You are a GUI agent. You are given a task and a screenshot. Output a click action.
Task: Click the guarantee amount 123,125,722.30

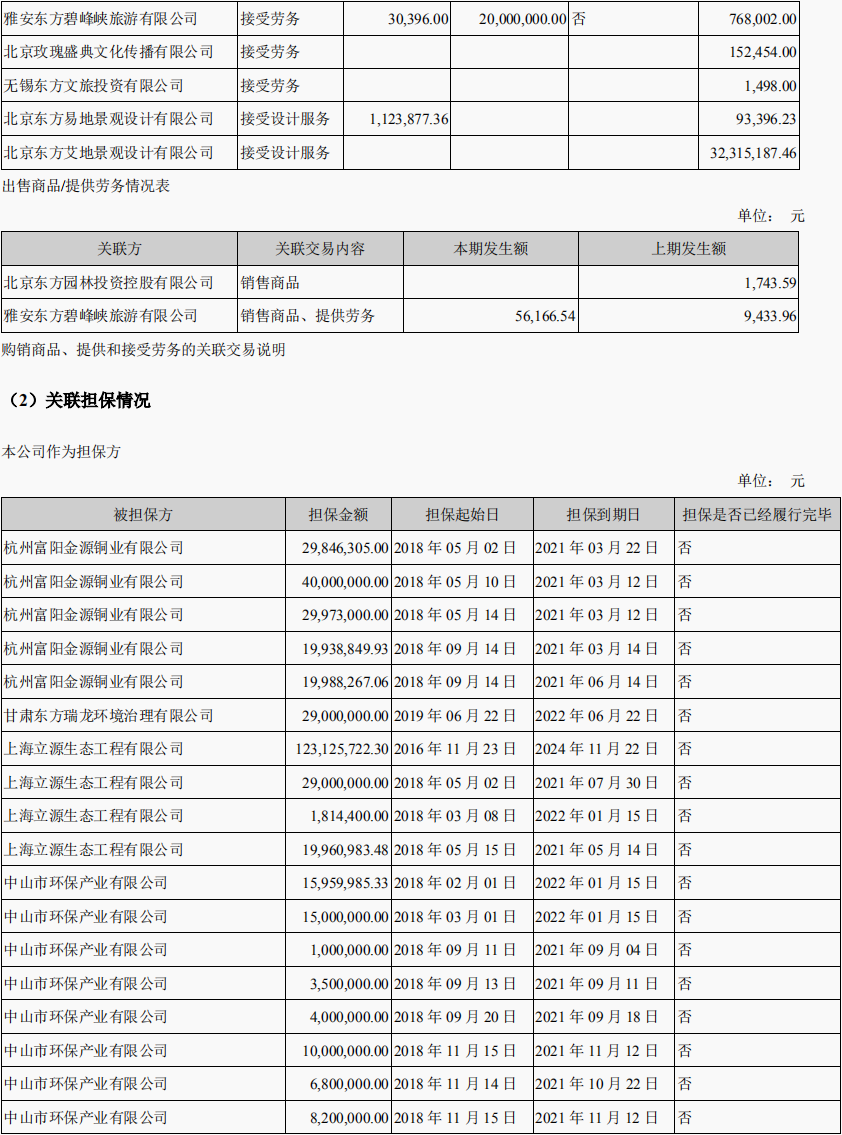click(342, 749)
